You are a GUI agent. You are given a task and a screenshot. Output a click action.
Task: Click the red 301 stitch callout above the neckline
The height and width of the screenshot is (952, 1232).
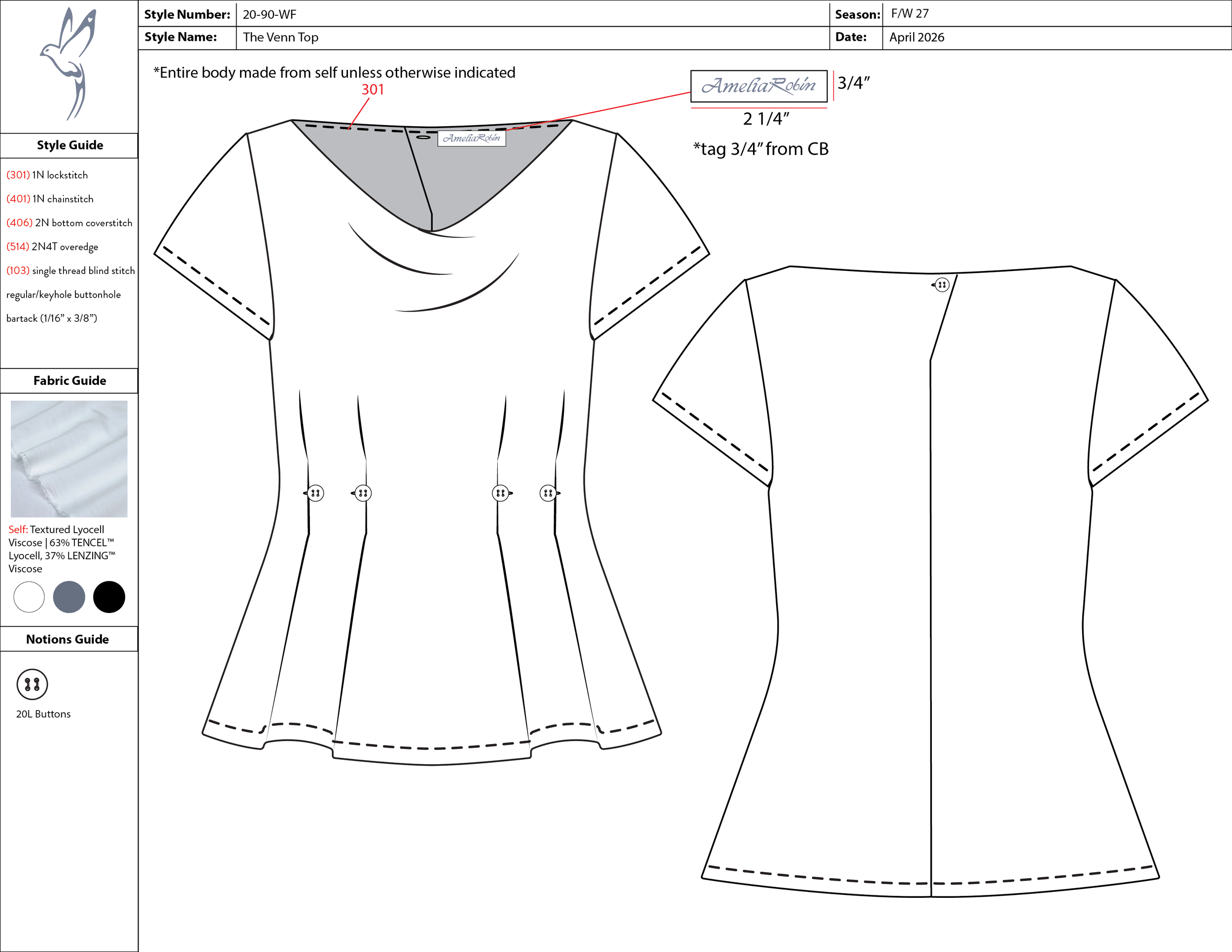373,90
